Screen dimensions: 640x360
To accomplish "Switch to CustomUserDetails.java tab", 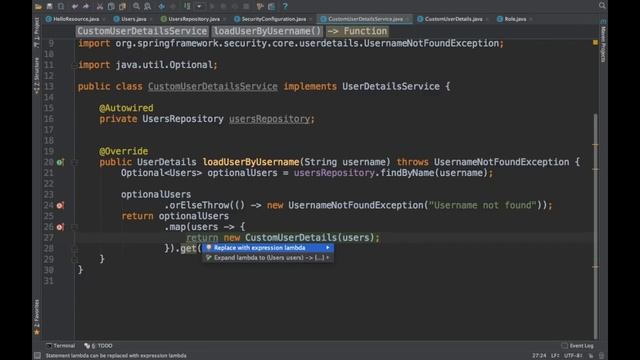I will tap(453, 19).
